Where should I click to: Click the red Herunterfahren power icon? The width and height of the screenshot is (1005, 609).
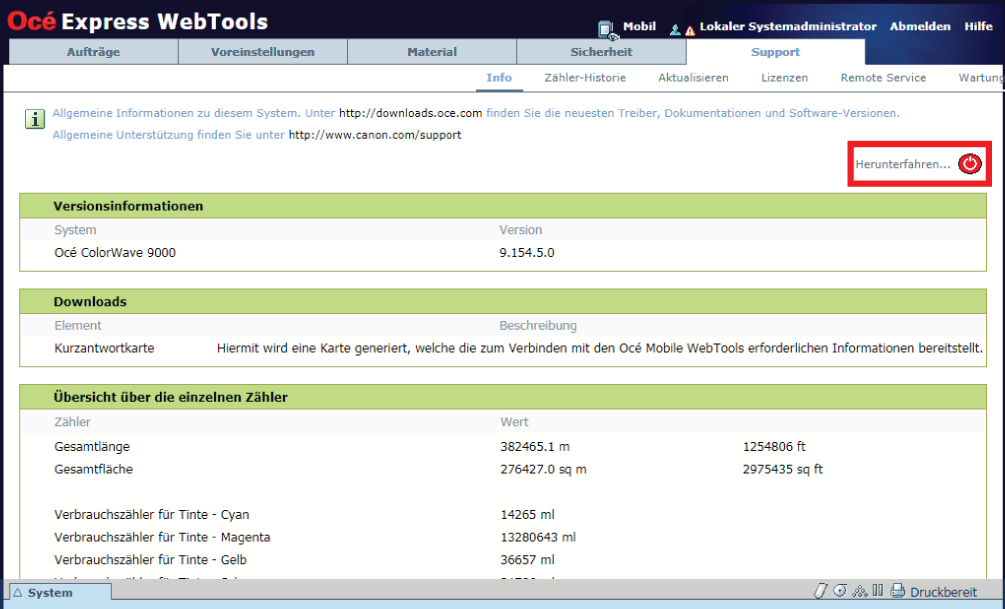click(x=970, y=164)
